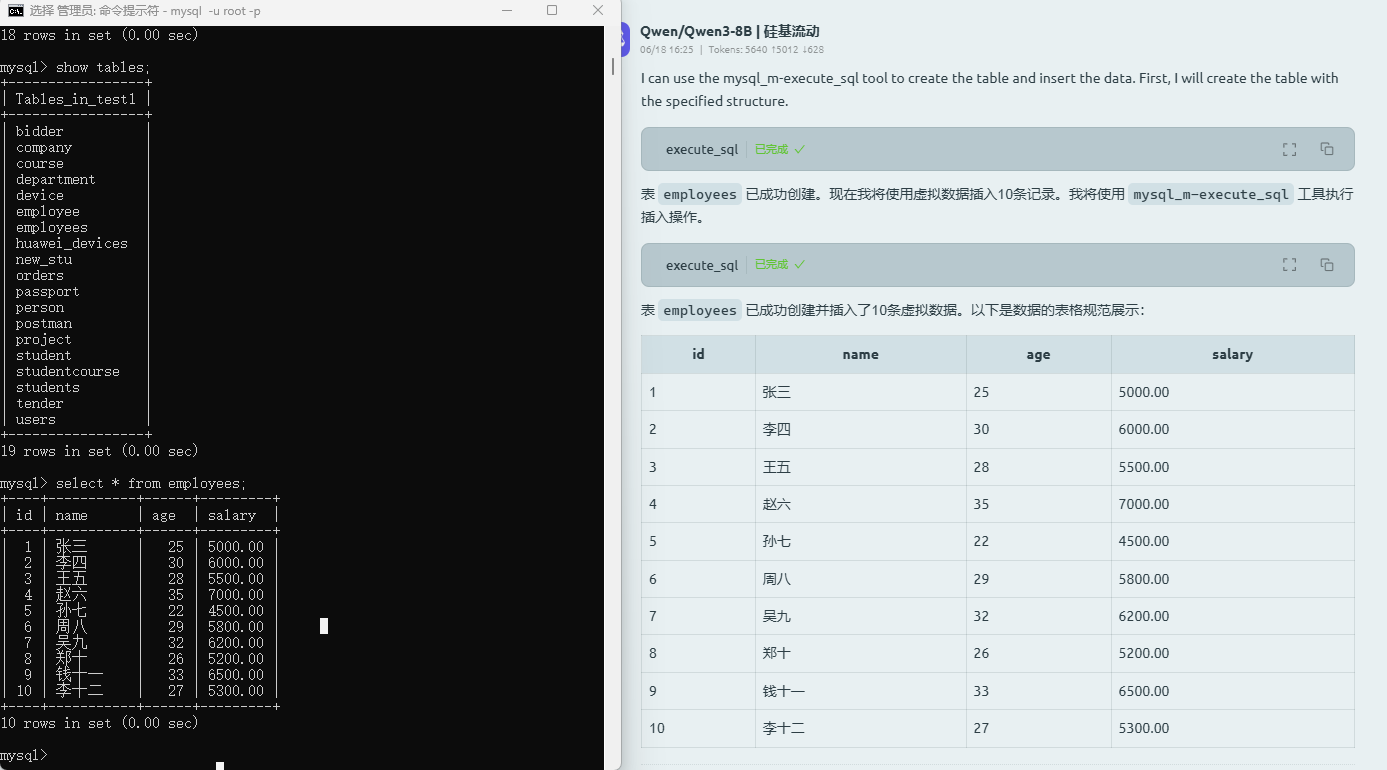Screen dimensions: 1387x770
Task: Click the row showing 张三 in the table
Action: tap(860, 391)
